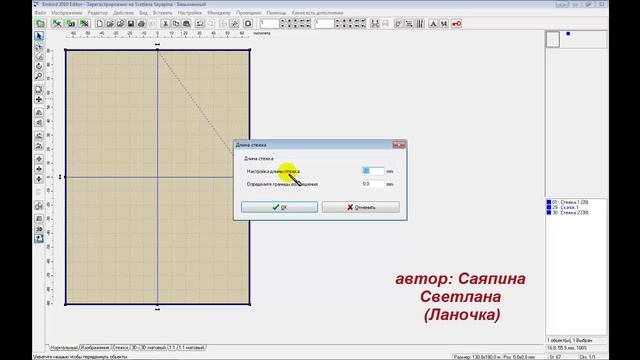Viewport: 640px width, 360px height.
Task: Click the letter A text icon
Action: tap(433, 24)
